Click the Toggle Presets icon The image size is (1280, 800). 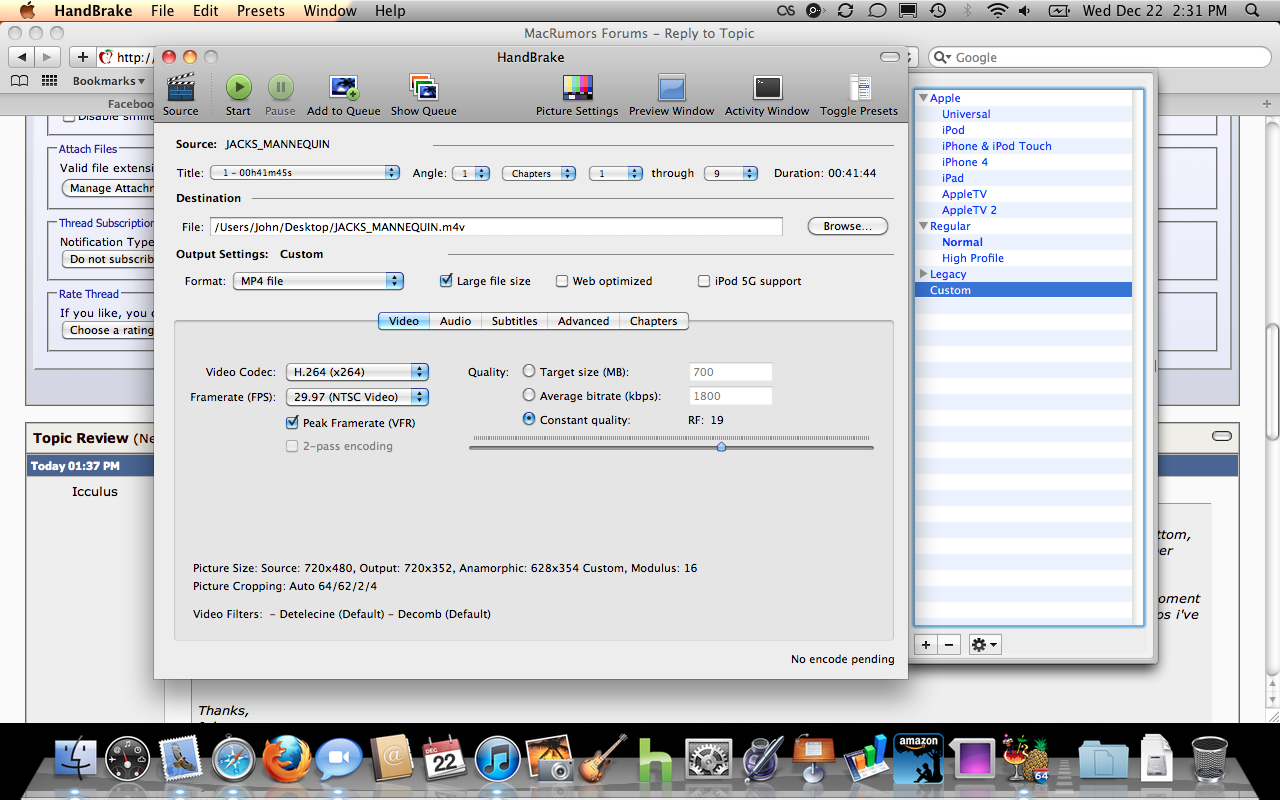click(x=859, y=88)
